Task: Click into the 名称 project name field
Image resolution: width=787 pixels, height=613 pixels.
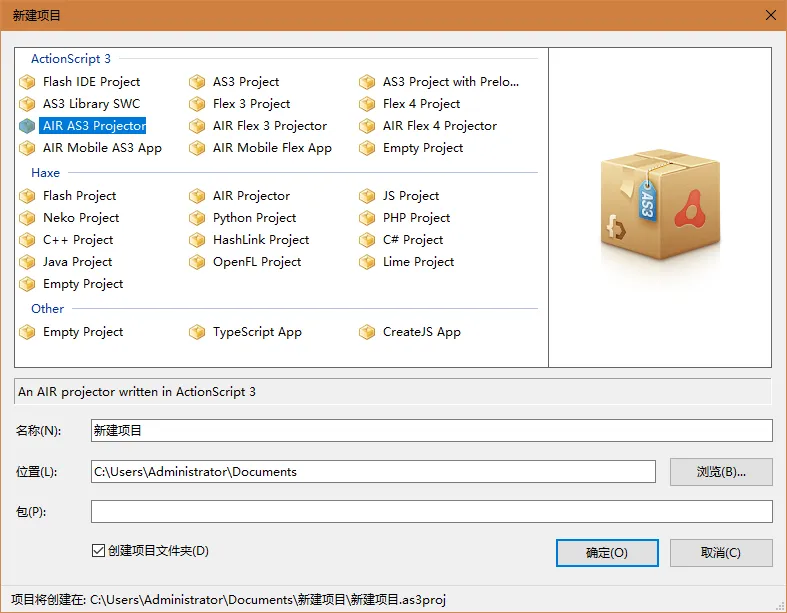Action: pos(431,431)
